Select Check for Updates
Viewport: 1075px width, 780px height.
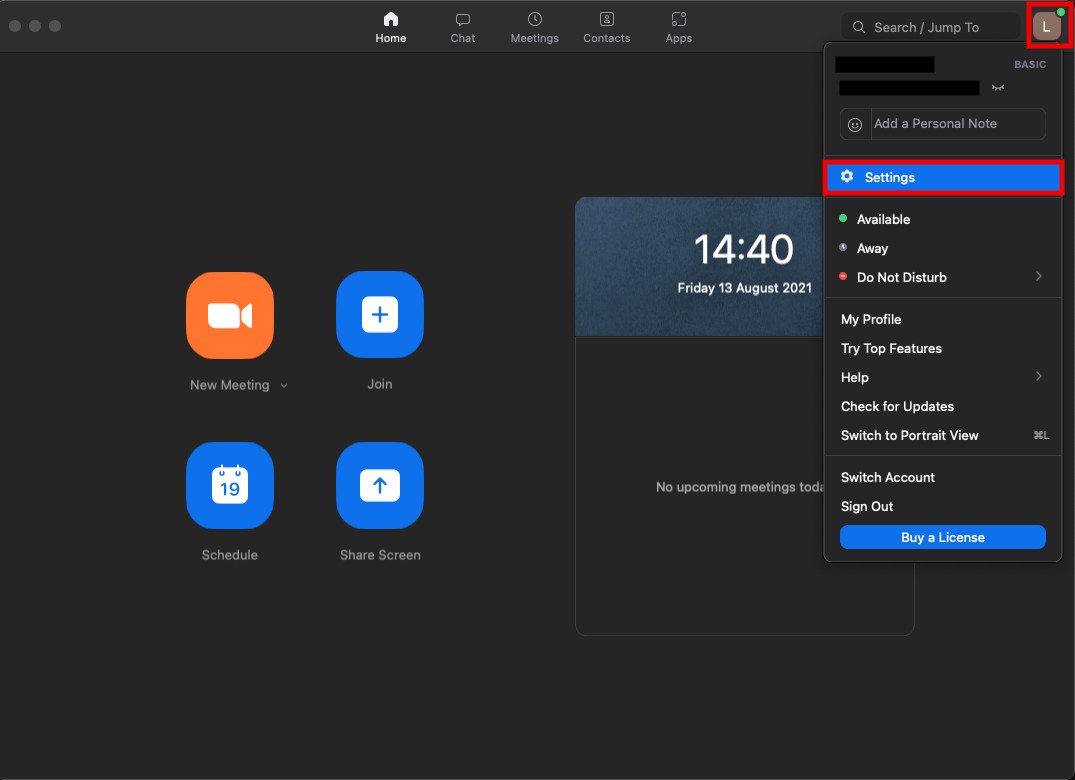[897, 406]
